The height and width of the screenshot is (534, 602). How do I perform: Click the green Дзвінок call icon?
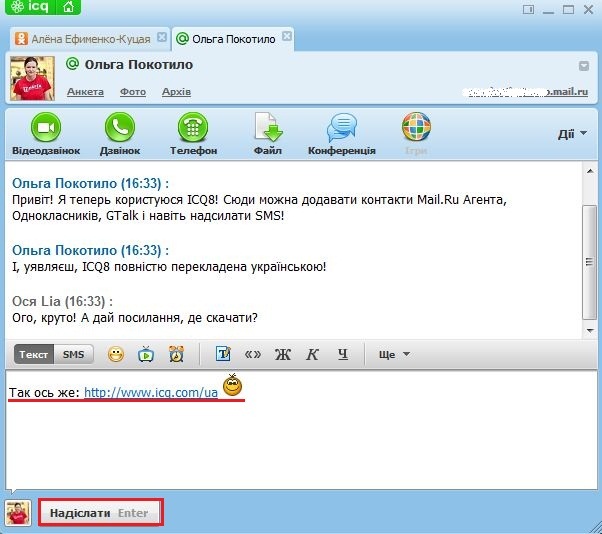[120, 128]
